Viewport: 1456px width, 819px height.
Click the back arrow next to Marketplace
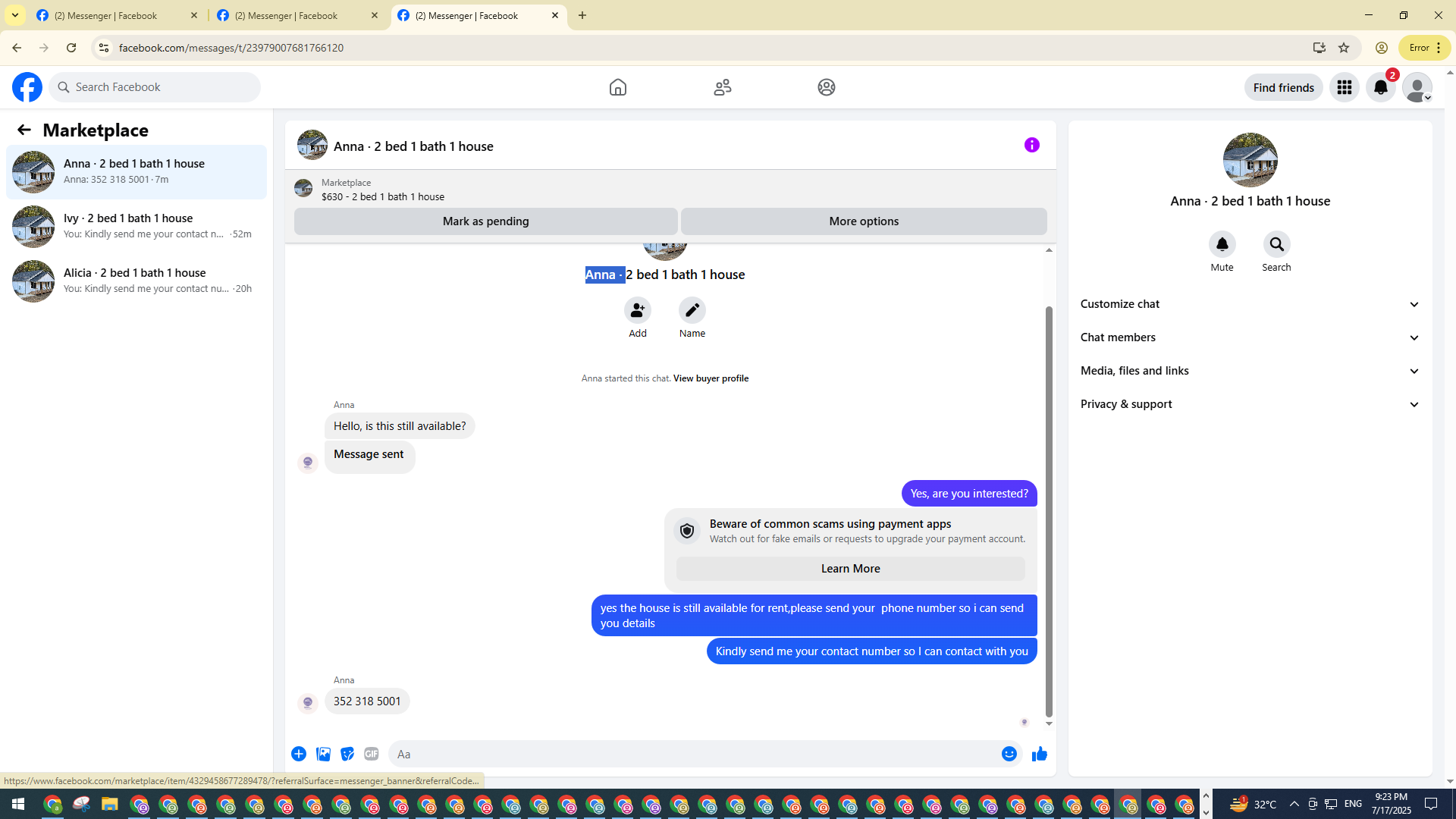(24, 130)
